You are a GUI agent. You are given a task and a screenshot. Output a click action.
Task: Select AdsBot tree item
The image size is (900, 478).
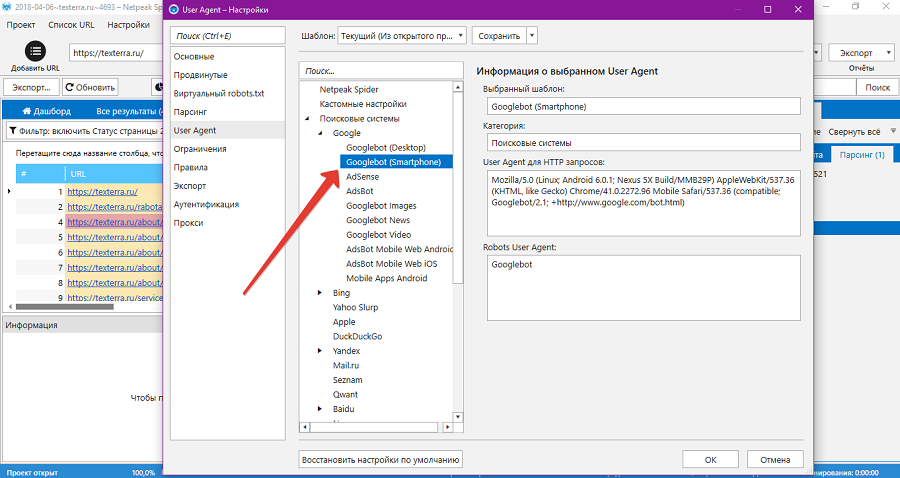coord(360,191)
